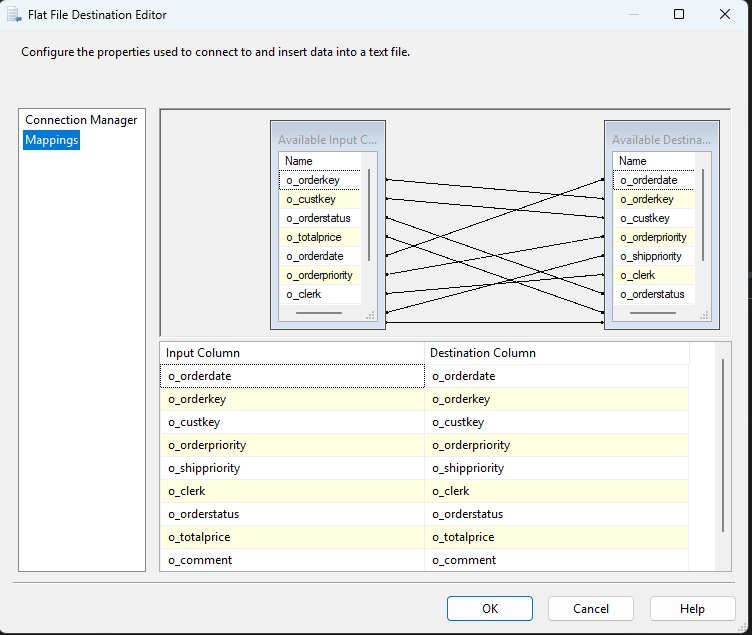Select o_shippriority Destination Column cell
Image resolution: width=752 pixels, height=635 pixels.
557,468
